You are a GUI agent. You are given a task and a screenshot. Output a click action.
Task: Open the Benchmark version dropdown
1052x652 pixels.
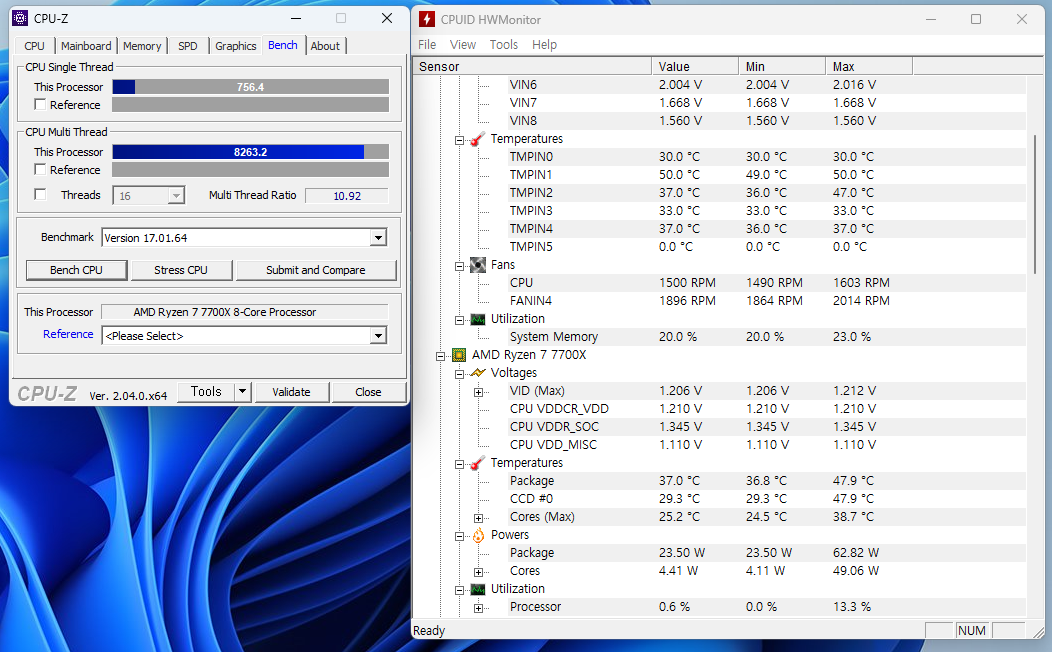pos(378,237)
